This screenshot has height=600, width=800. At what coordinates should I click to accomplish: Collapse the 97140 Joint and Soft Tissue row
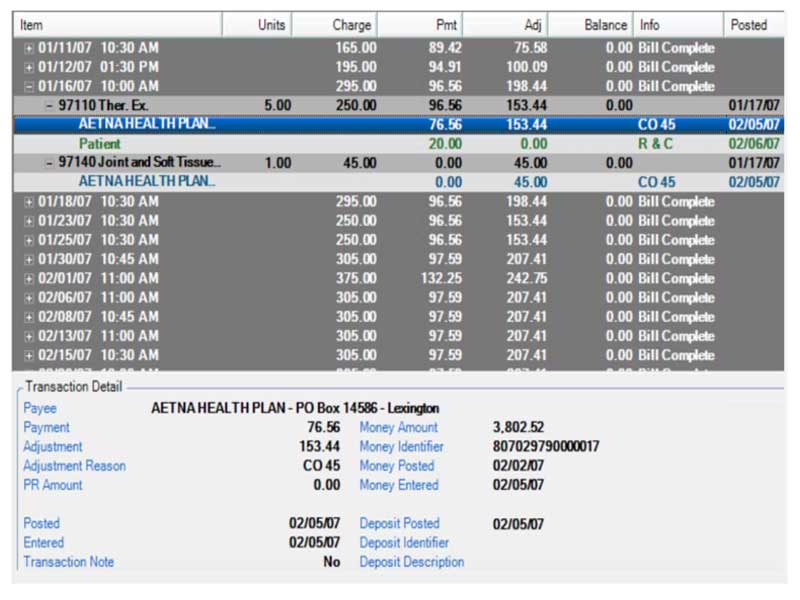[49, 163]
